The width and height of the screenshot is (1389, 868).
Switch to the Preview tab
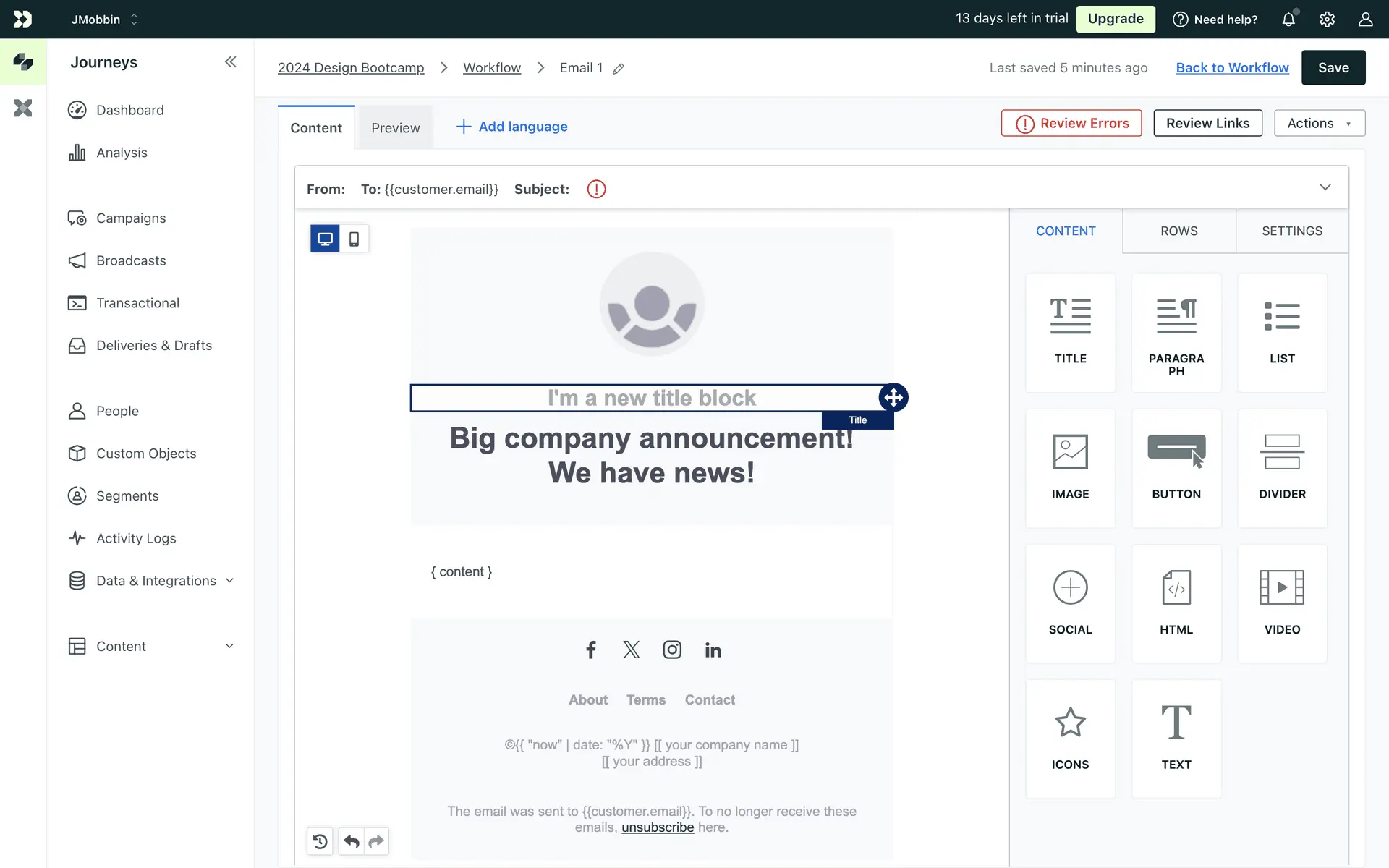(x=395, y=128)
